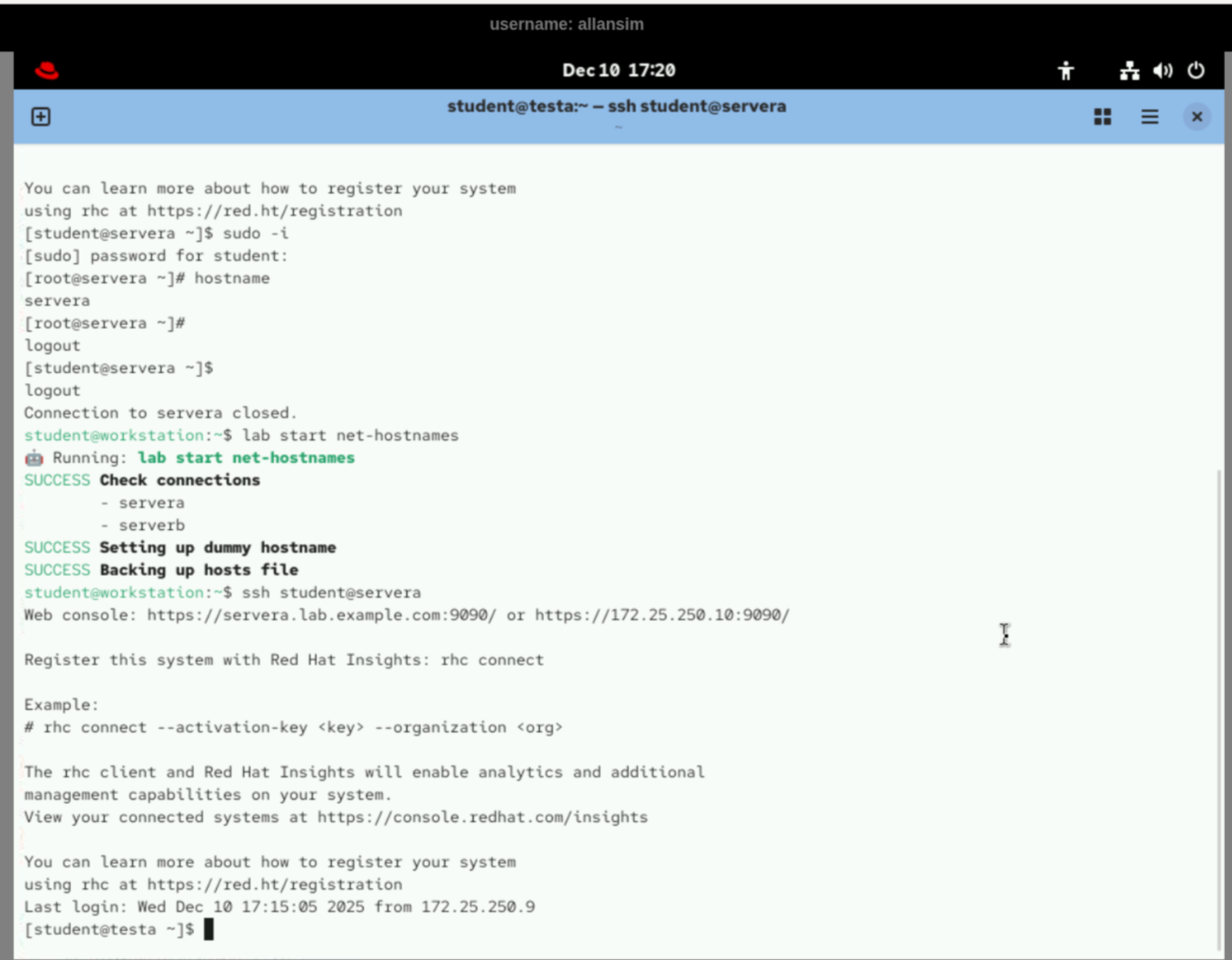This screenshot has height=960, width=1232.
Task: Click the wired network status icon
Action: 1129,71
